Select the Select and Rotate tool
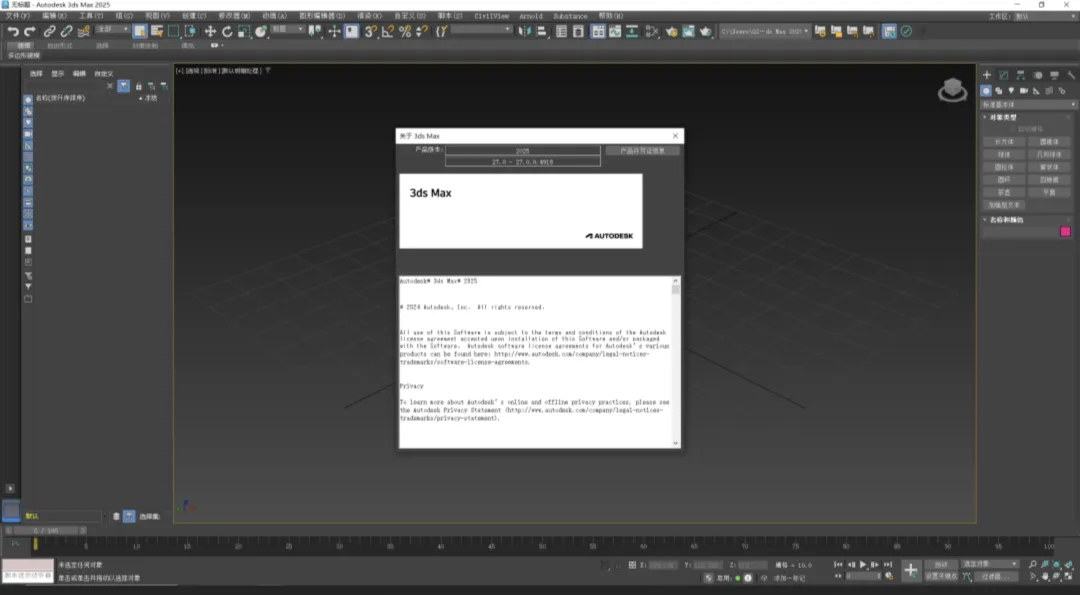This screenshot has width=1080, height=595. [227, 31]
